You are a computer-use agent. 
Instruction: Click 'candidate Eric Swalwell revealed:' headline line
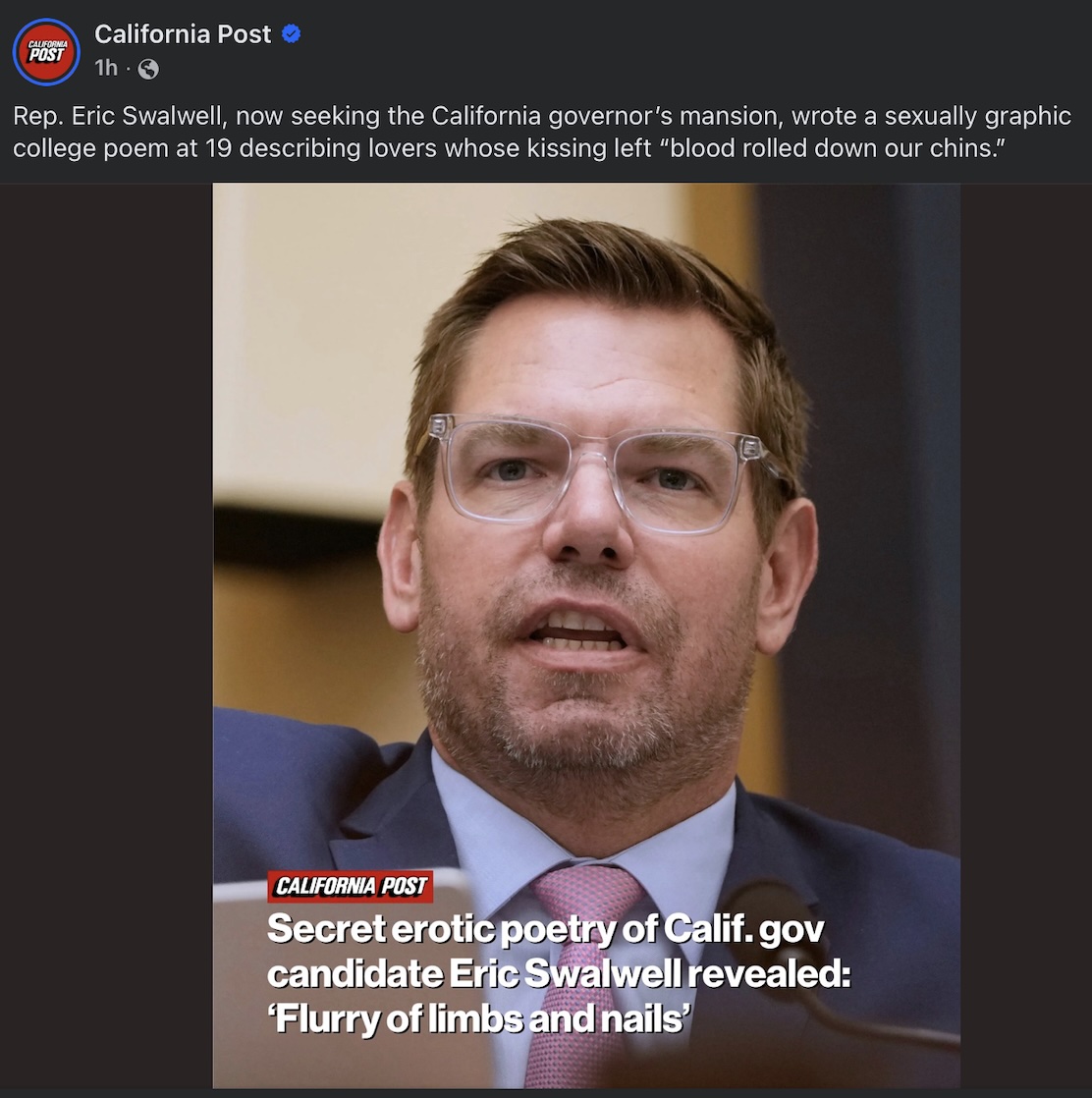point(559,974)
